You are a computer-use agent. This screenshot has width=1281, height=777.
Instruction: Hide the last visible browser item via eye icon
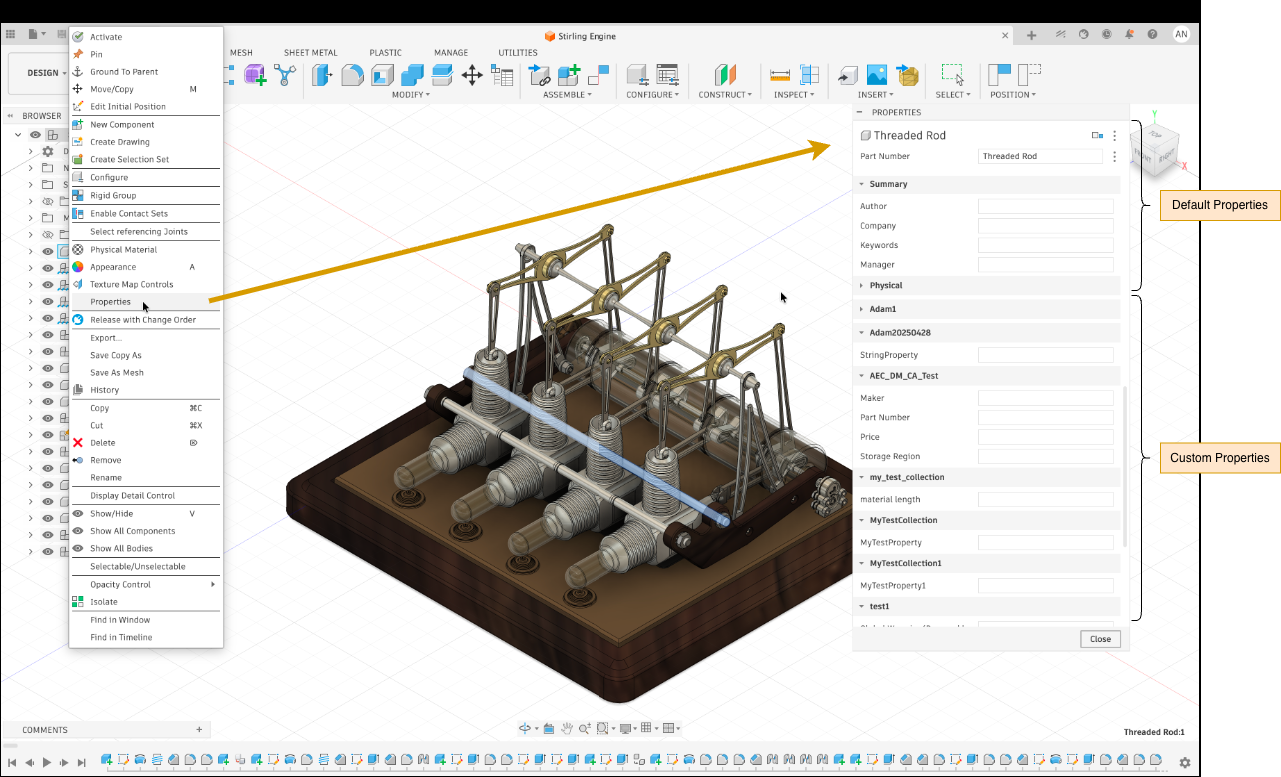point(47,551)
